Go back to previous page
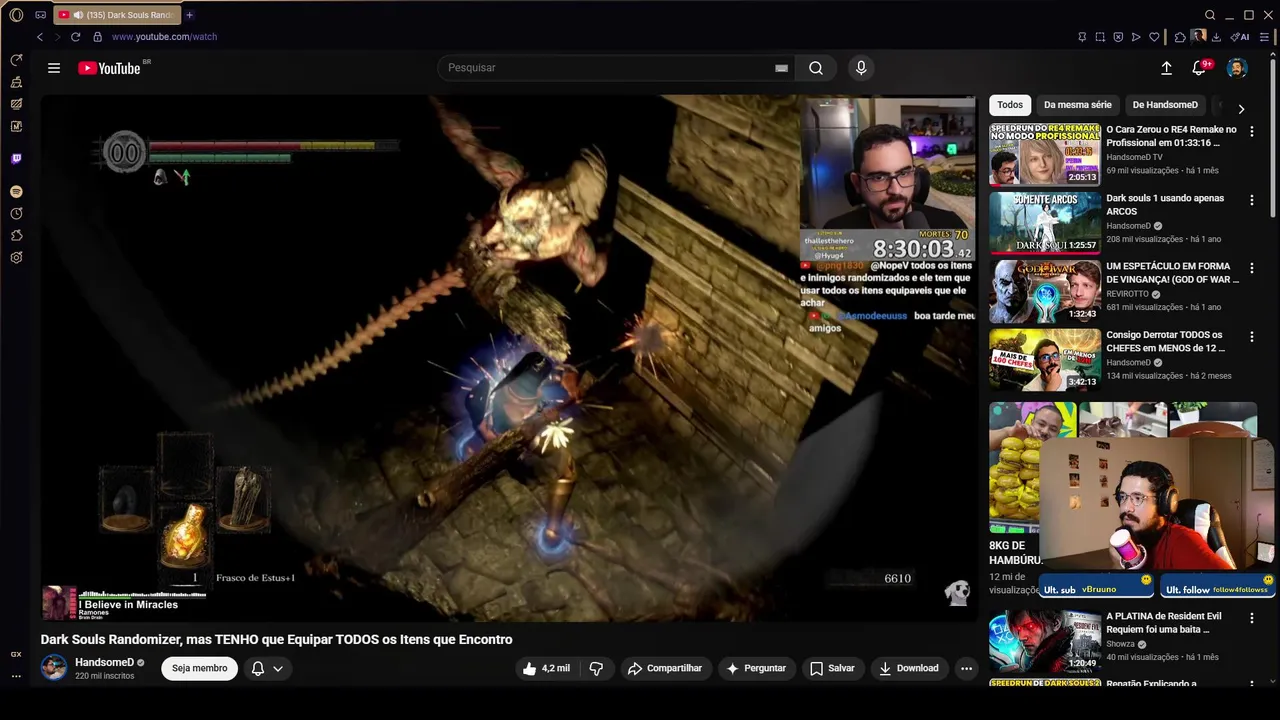Image resolution: width=1280 pixels, height=720 pixels. click(x=40, y=37)
